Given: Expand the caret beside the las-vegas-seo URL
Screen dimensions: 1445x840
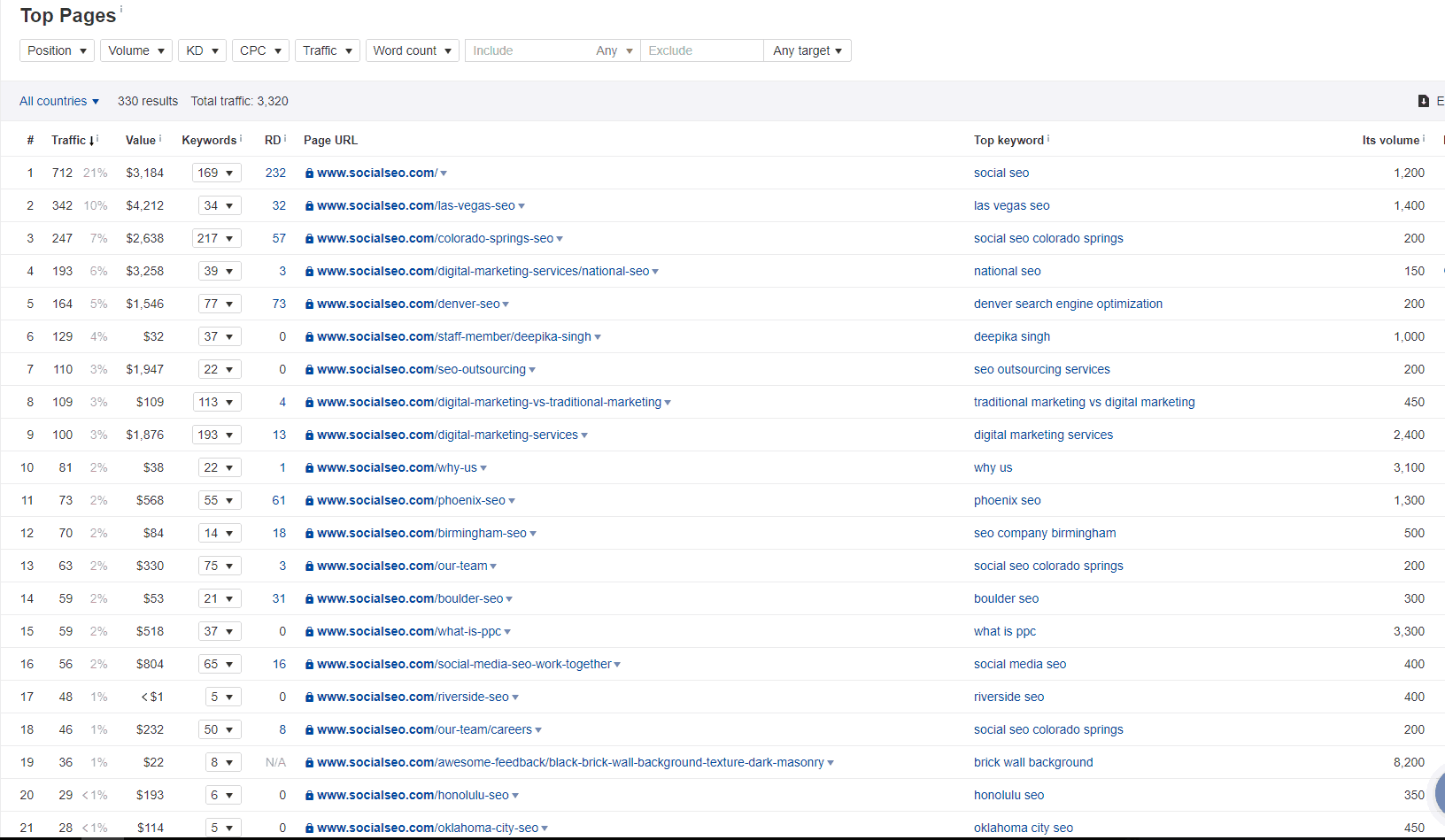Looking at the screenshot, I should pos(522,205).
